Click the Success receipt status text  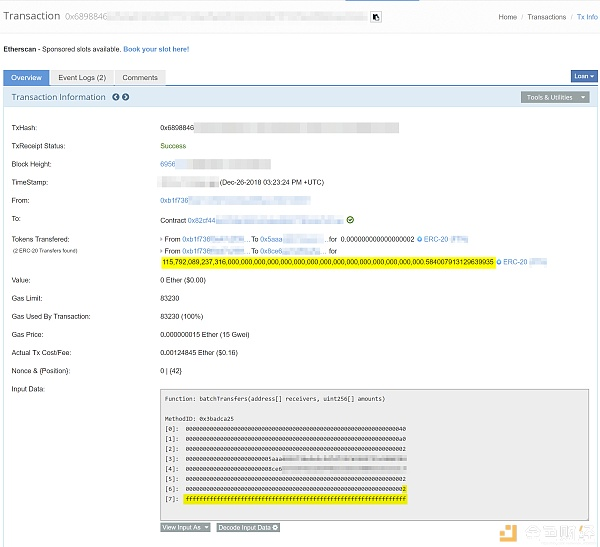pos(173,146)
